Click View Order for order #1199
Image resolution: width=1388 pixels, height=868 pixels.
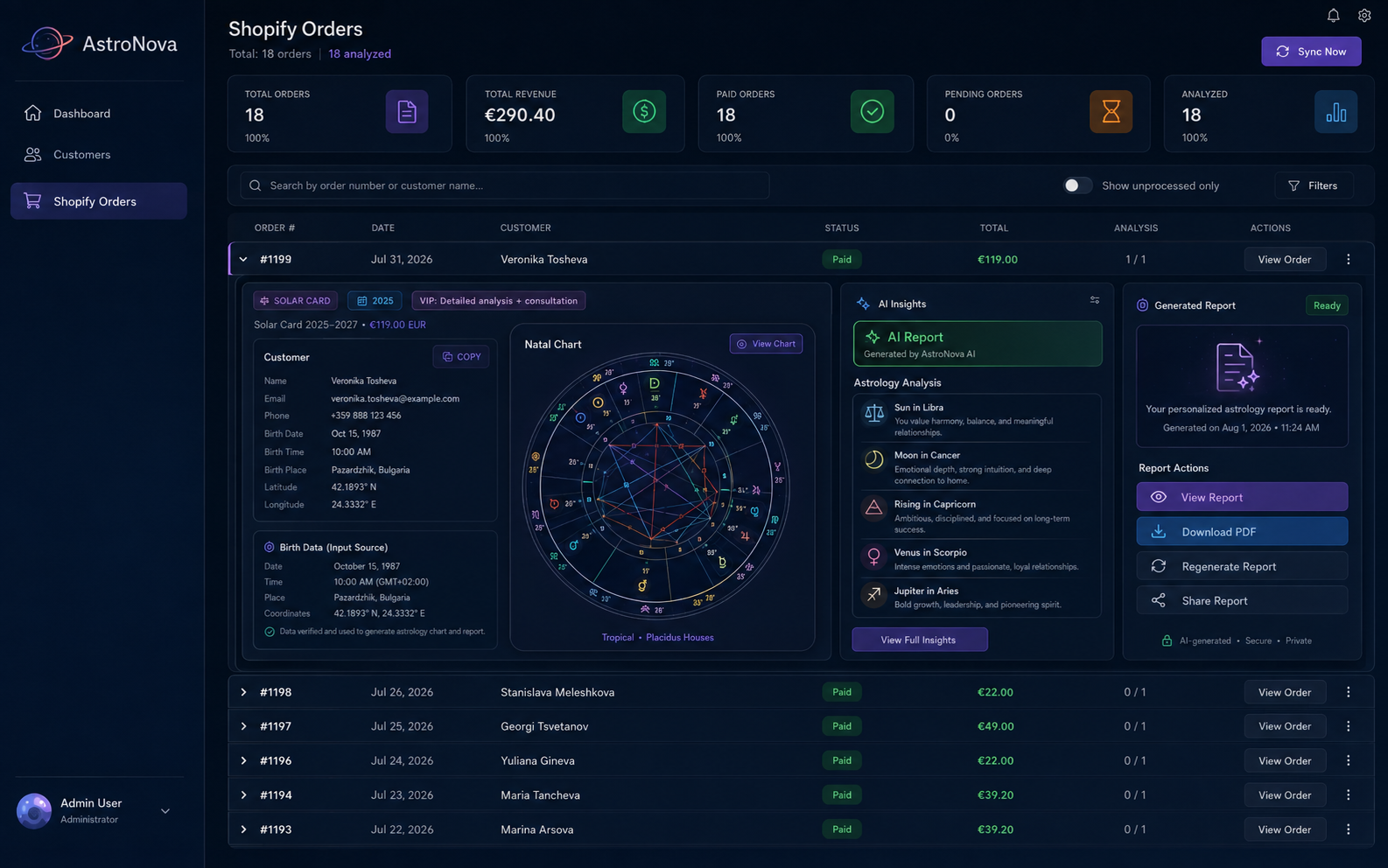1285,259
